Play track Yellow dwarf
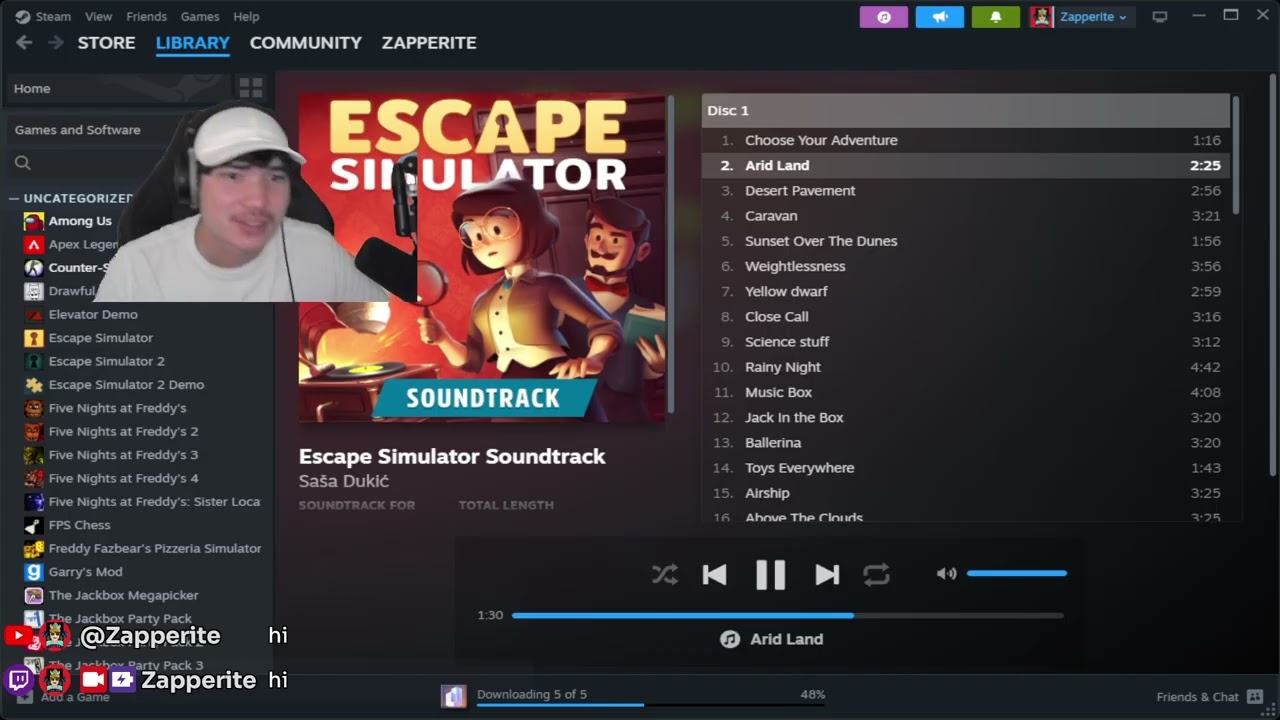The width and height of the screenshot is (1280, 720). 966,291
